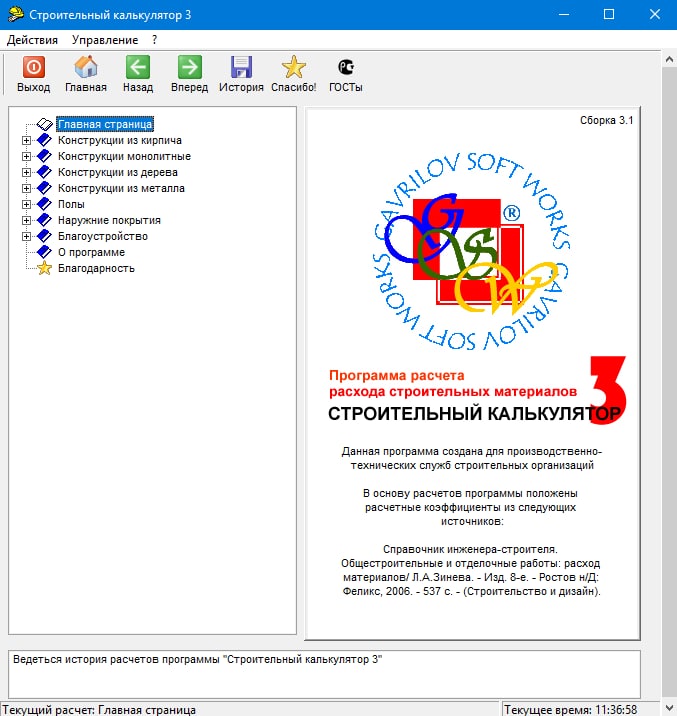Click book icon next to Конструкции из дерева

coord(44,172)
